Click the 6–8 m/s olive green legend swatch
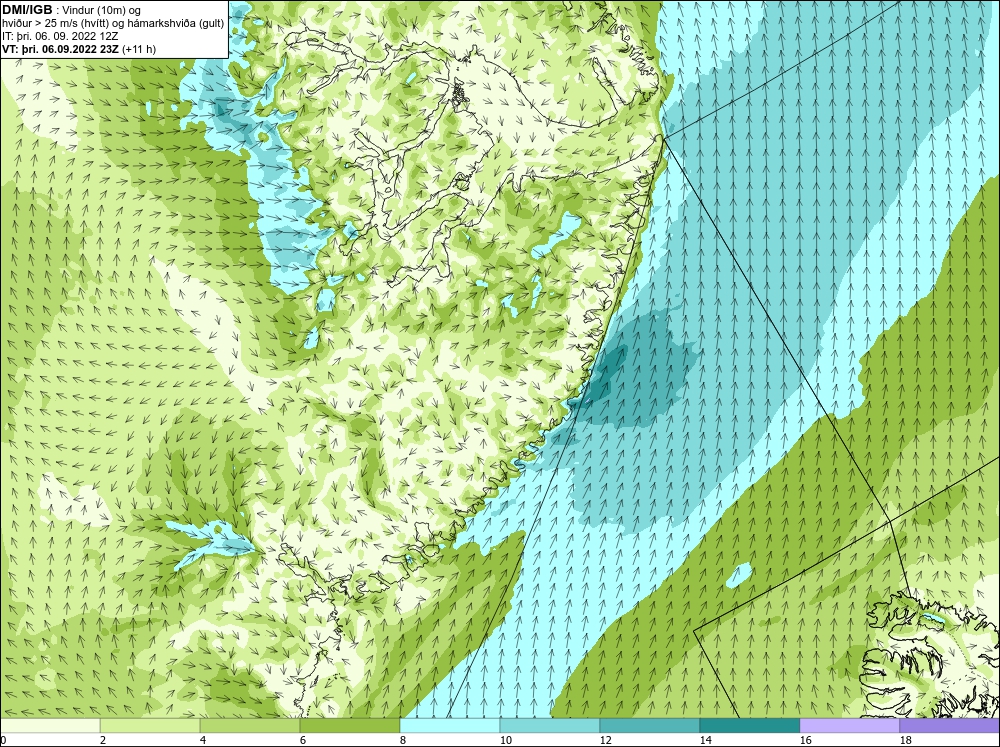The height and width of the screenshot is (747, 1000). pyautogui.click(x=350, y=726)
